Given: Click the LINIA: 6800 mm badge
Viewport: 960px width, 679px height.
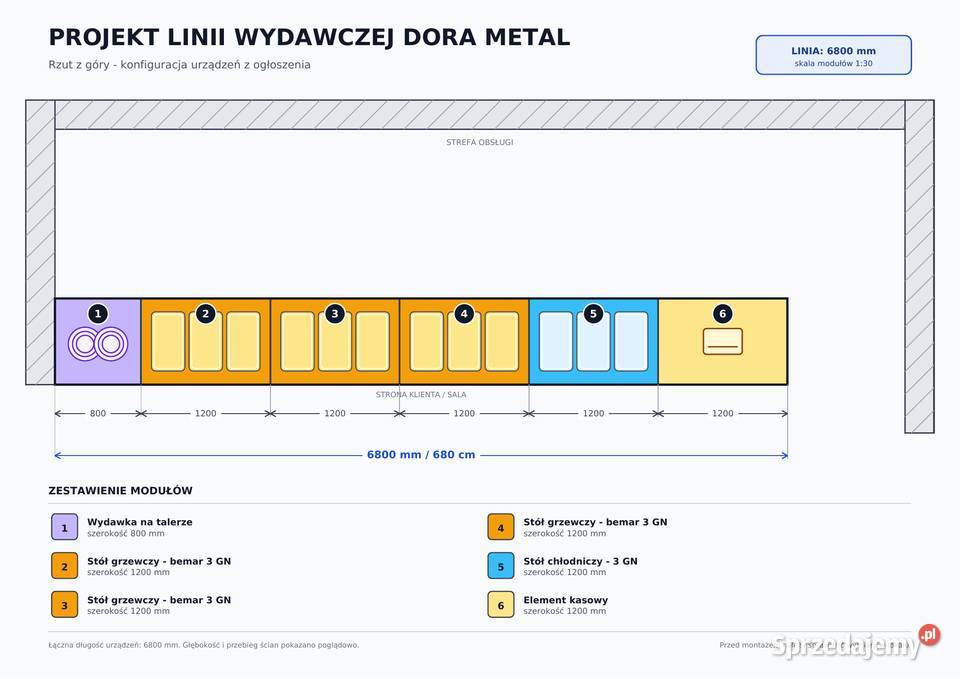Looking at the screenshot, I should coord(833,55).
